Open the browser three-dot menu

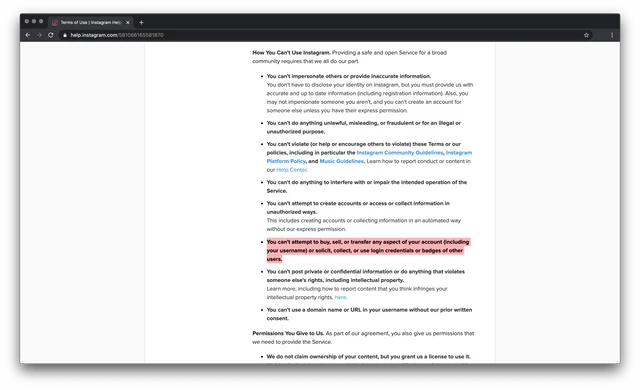[612, 35]
